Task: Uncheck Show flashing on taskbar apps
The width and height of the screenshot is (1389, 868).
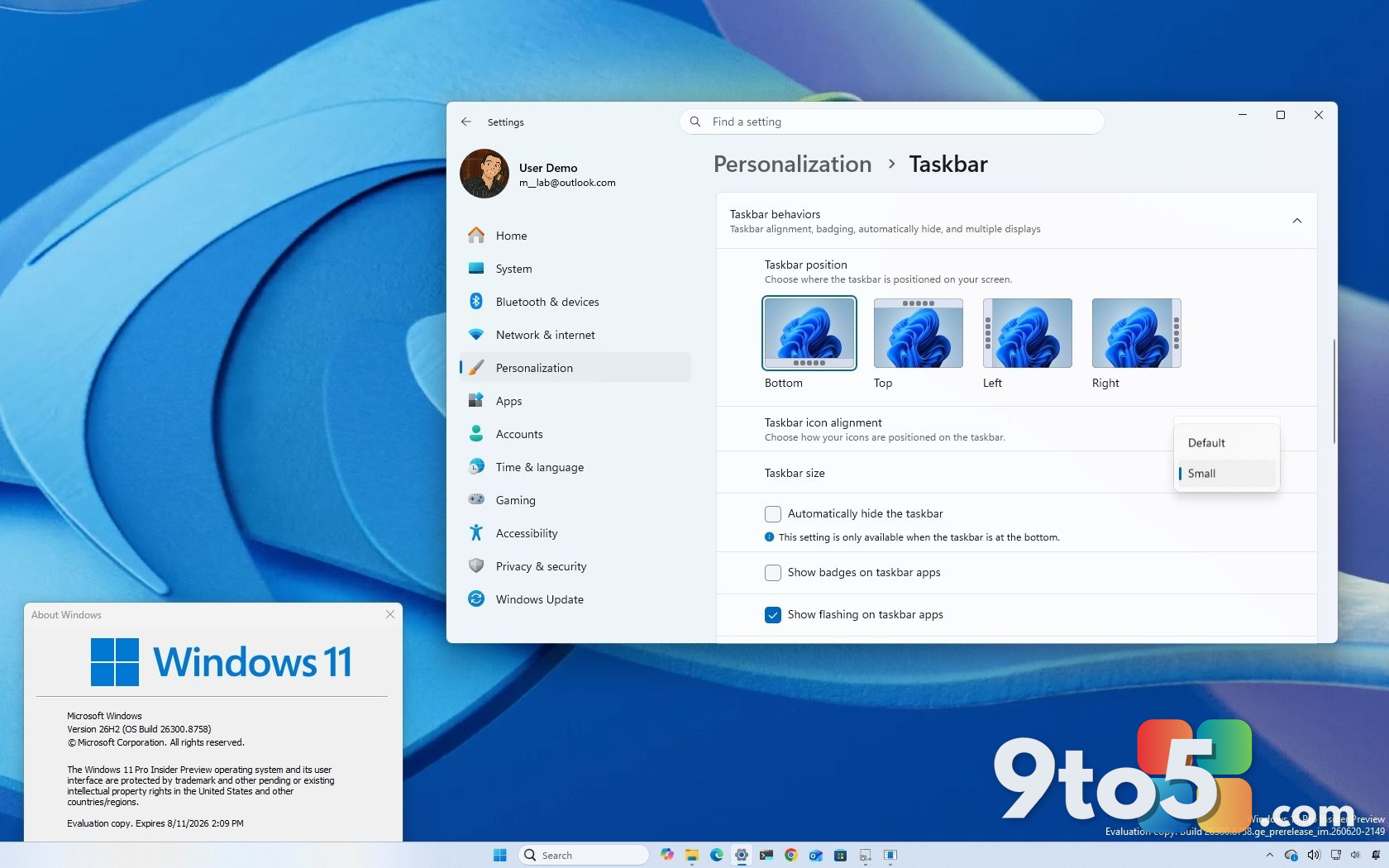Action: point(773,615)
